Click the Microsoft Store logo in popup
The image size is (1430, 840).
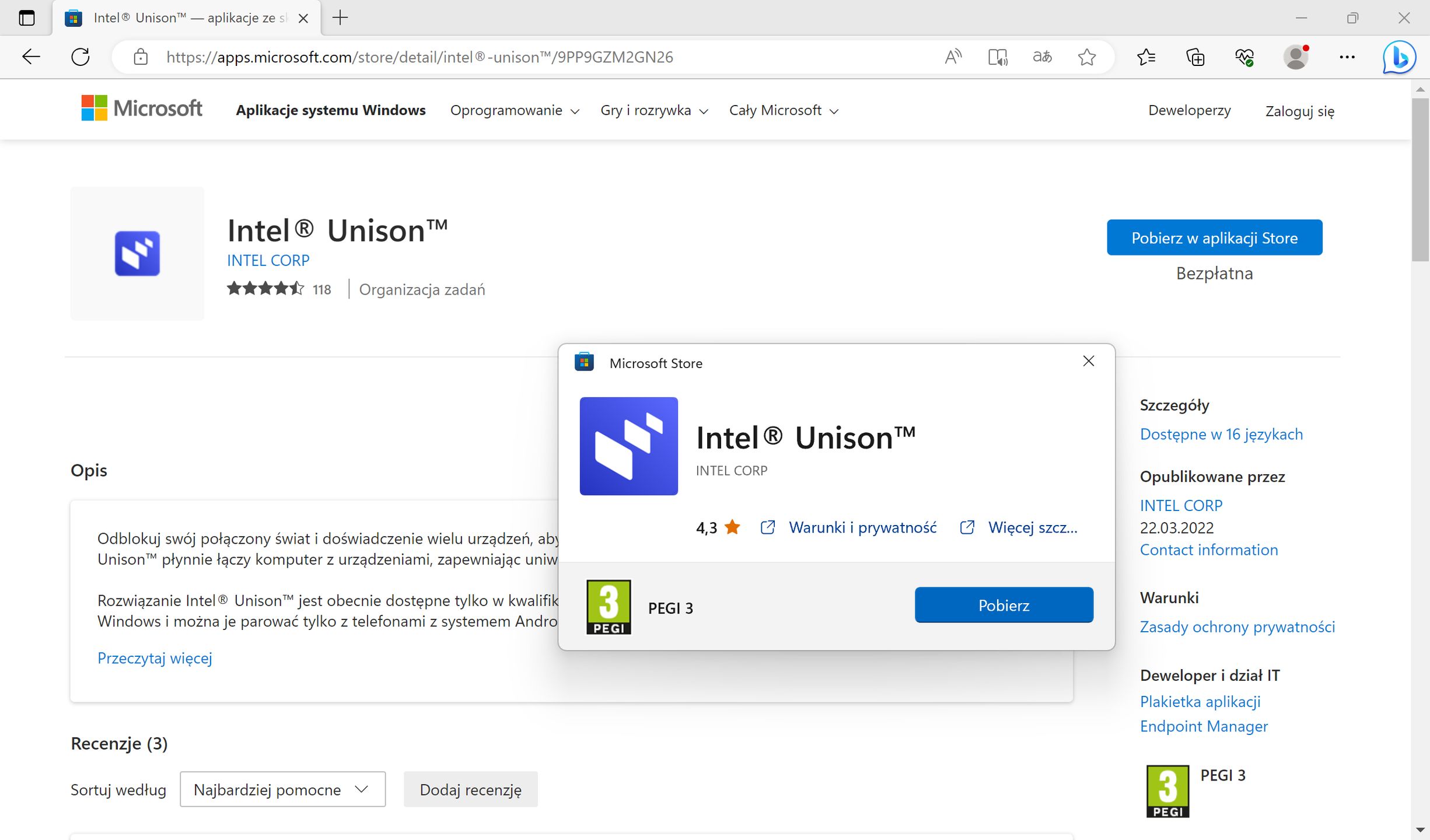pos(584,362)
